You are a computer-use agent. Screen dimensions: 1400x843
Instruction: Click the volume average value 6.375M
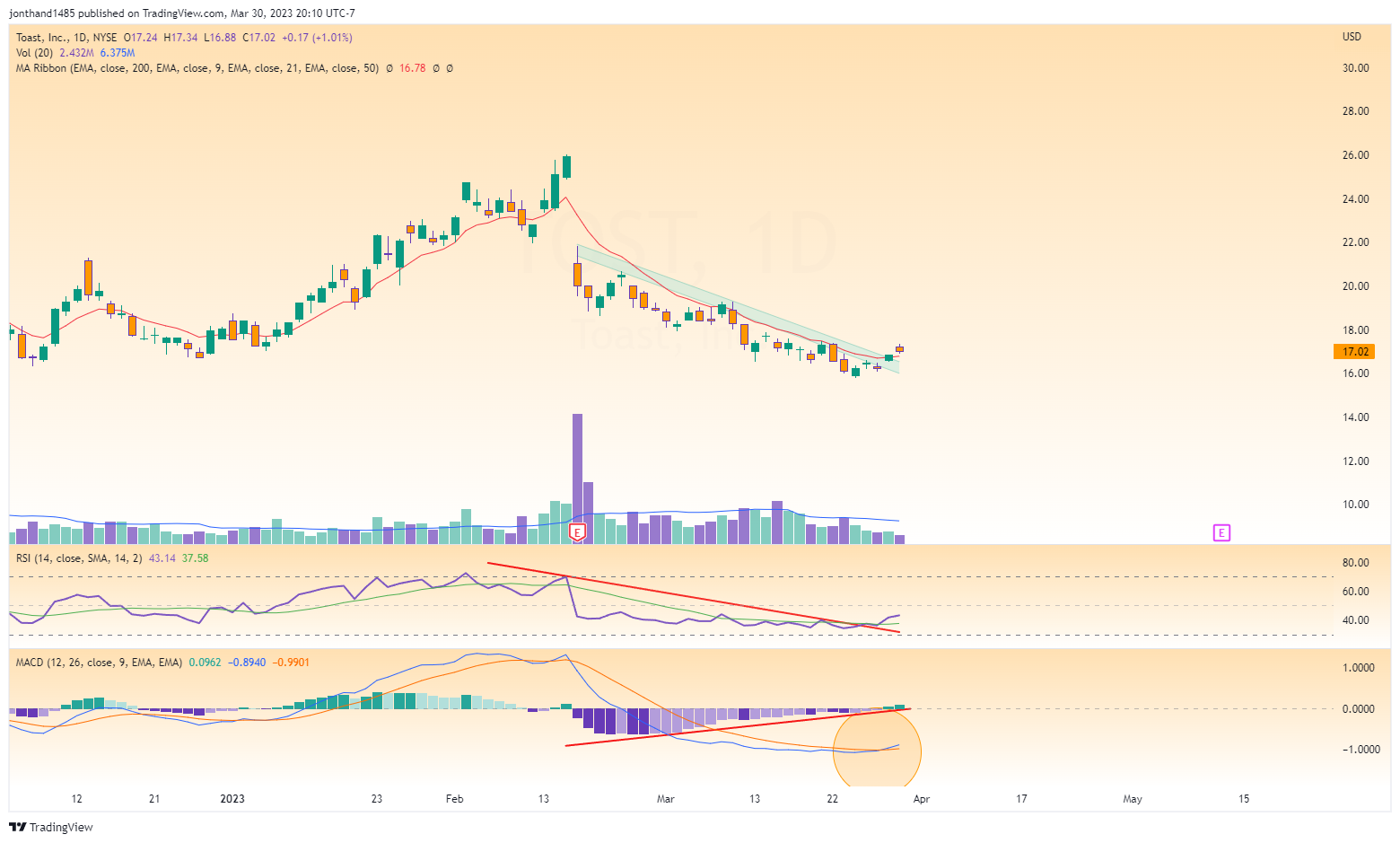tap(118, 53)
